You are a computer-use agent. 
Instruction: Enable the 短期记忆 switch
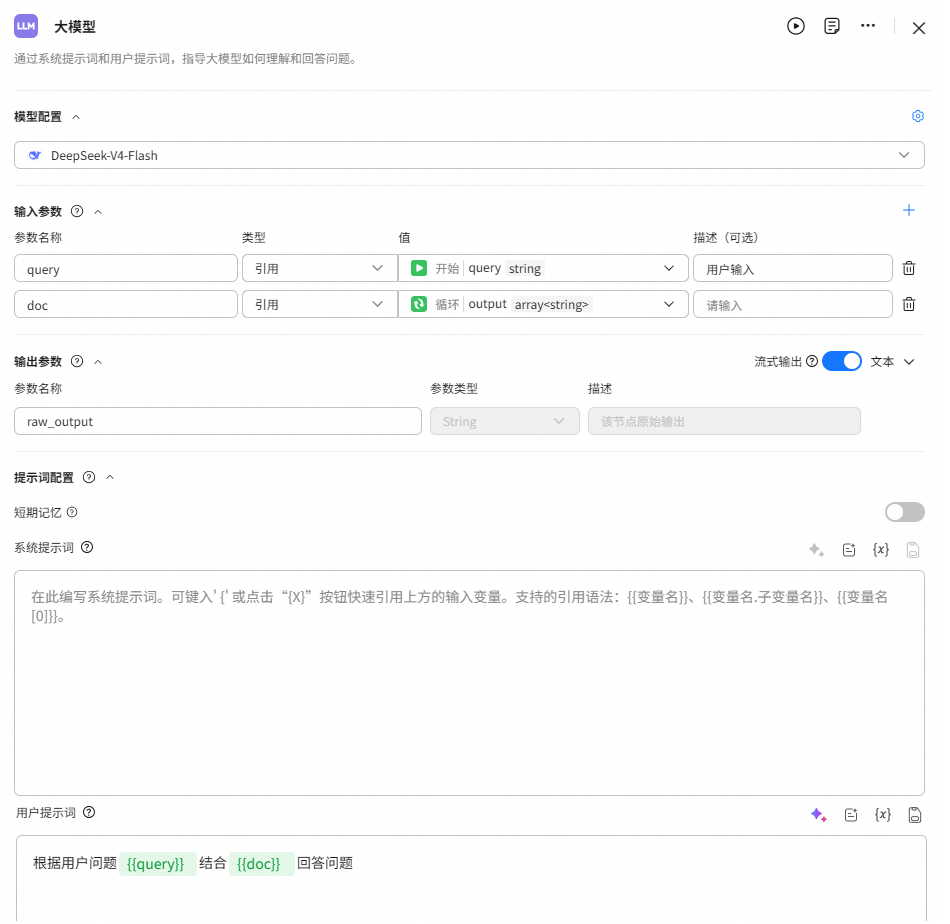pos(905,512)
